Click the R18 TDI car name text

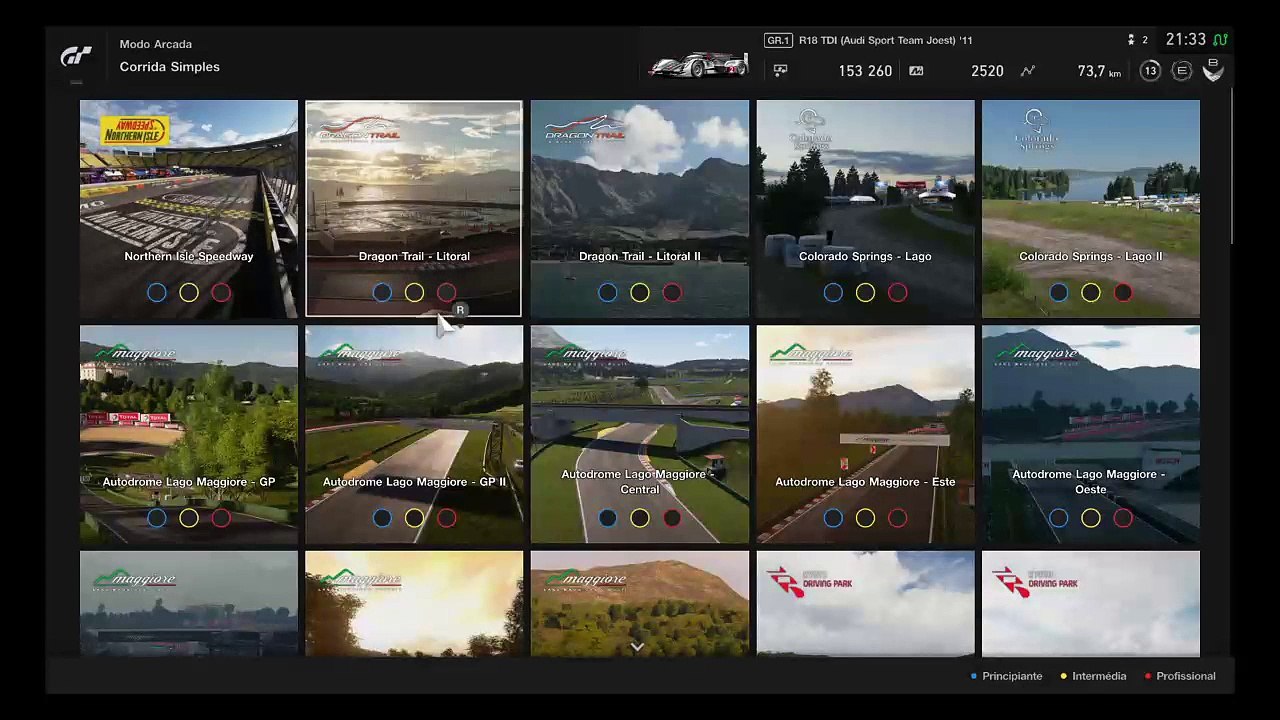point(885,40)
